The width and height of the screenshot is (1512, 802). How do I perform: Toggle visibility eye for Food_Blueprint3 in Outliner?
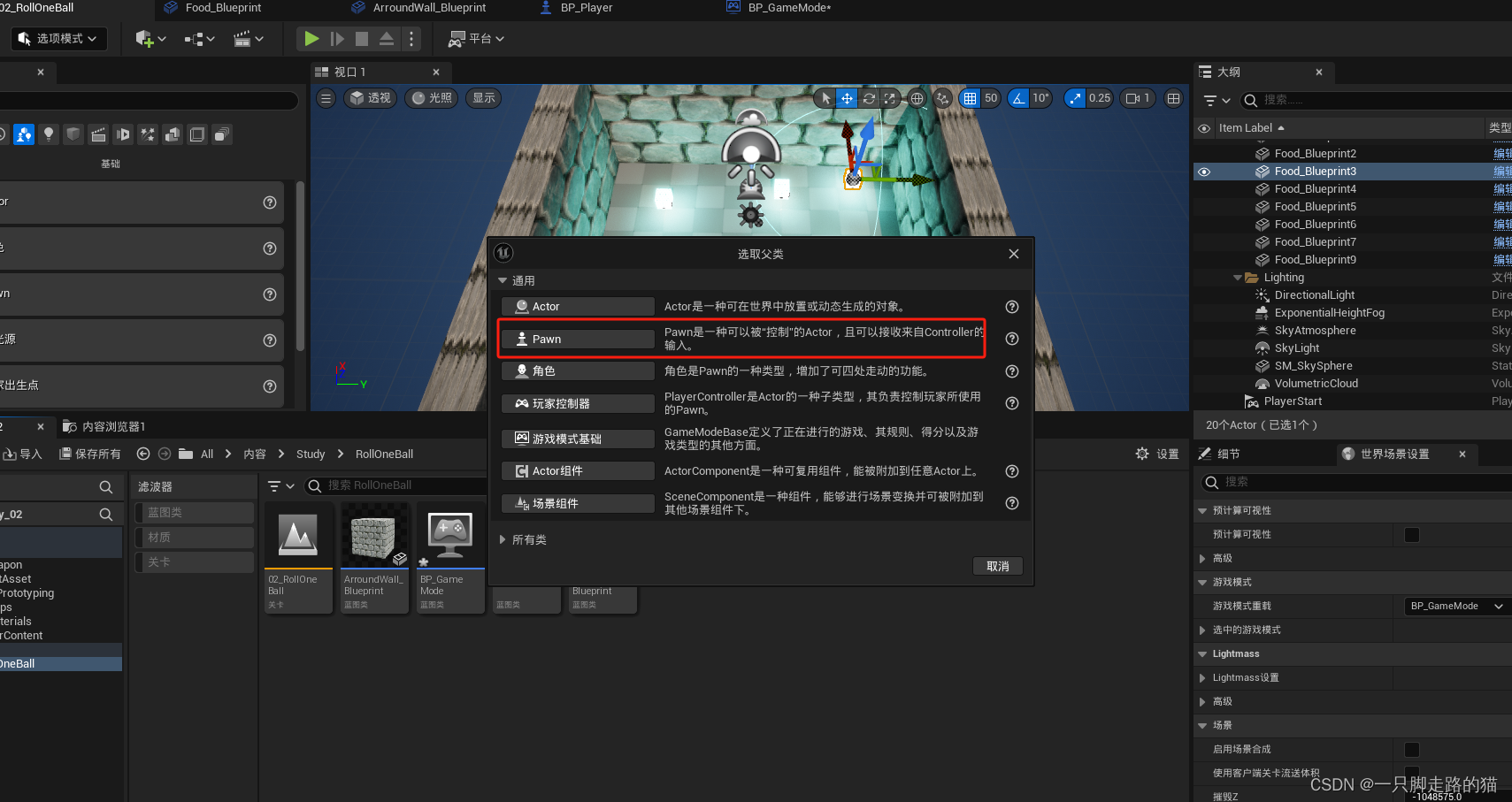(x=1204, y=172)
